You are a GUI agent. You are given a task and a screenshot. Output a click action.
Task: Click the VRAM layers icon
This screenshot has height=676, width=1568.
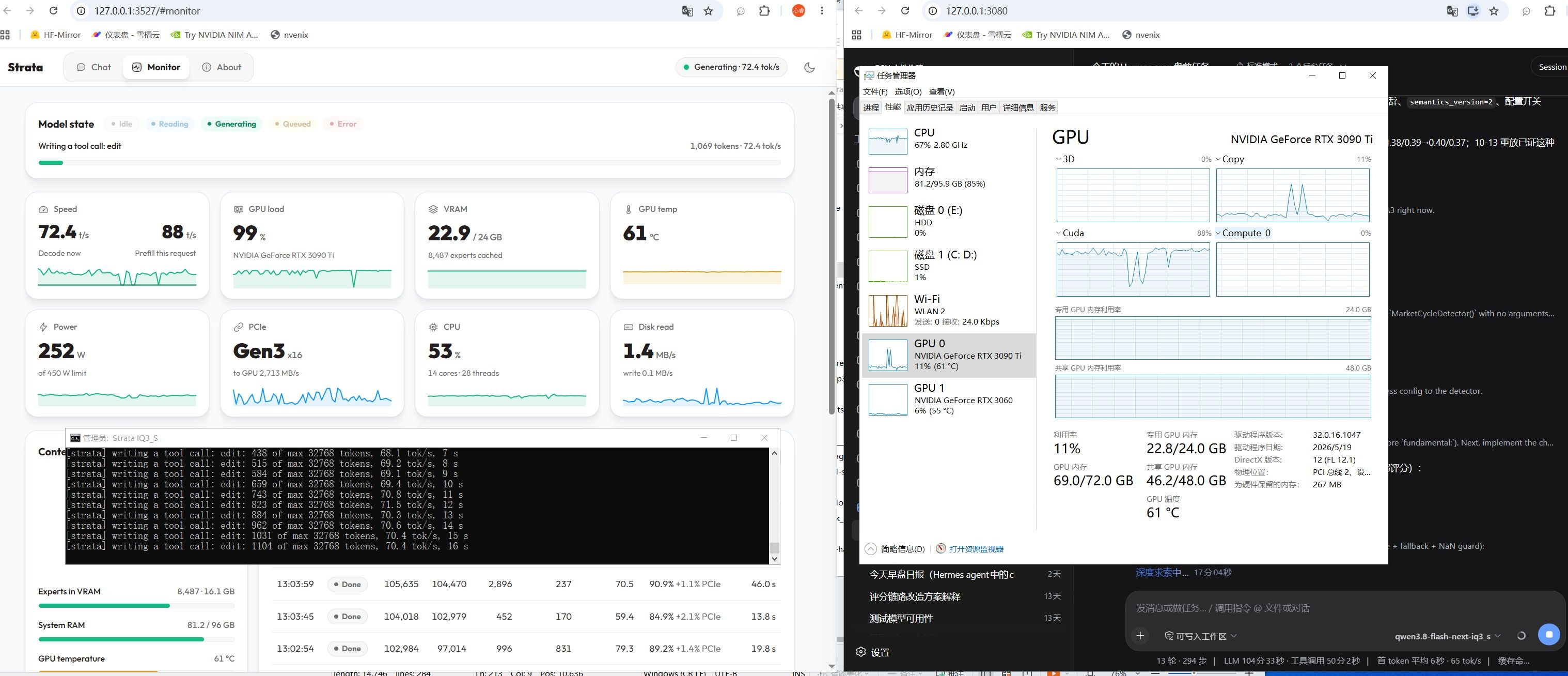pos(433,209)
